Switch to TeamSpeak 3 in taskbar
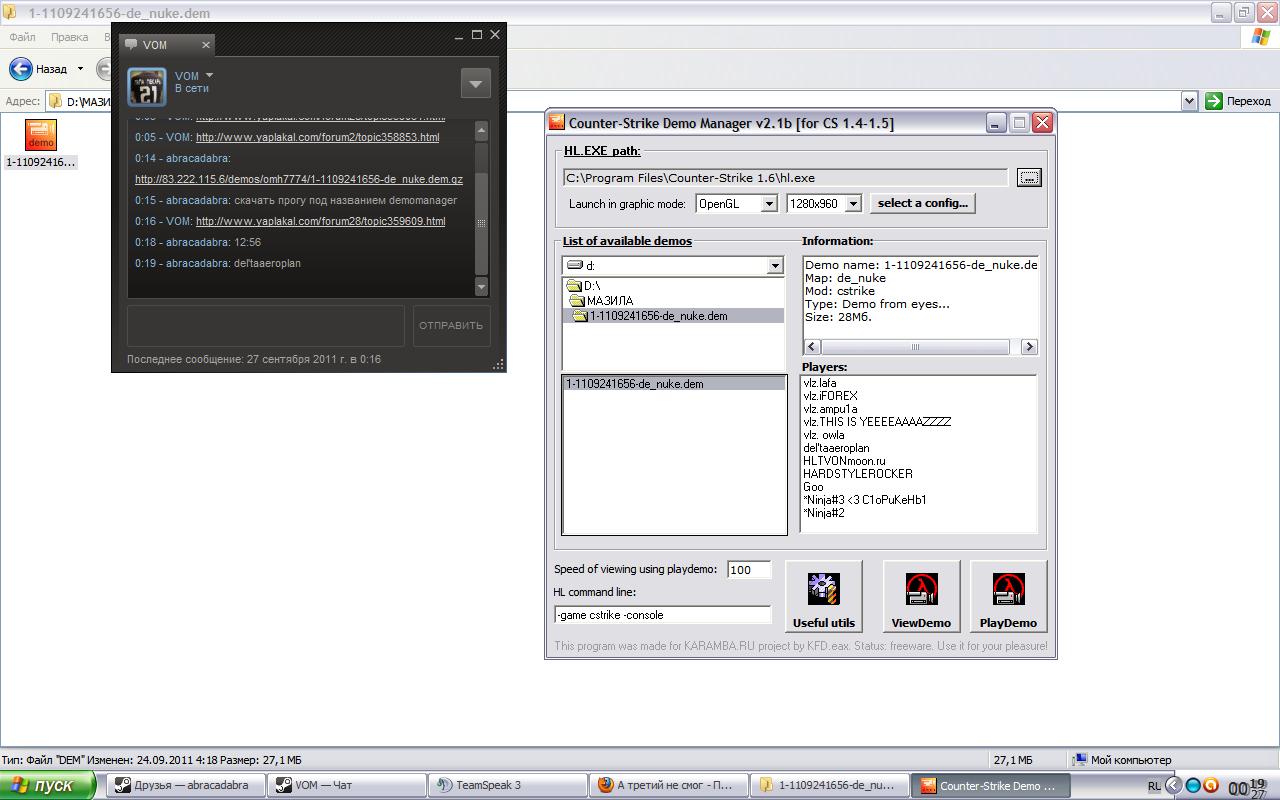 point(507,785)
